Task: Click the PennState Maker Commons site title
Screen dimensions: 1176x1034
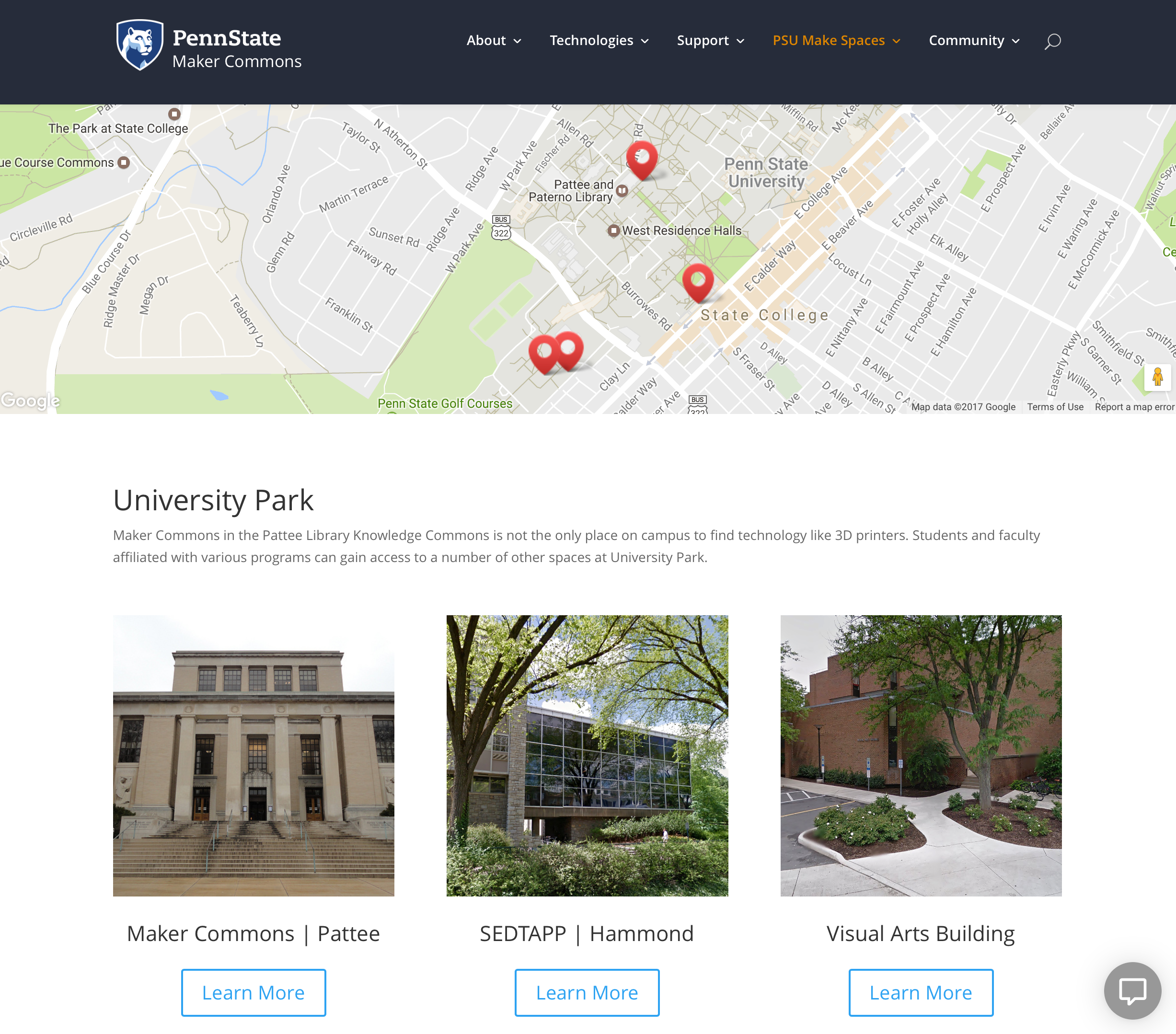Action: [x=236, y=49]
